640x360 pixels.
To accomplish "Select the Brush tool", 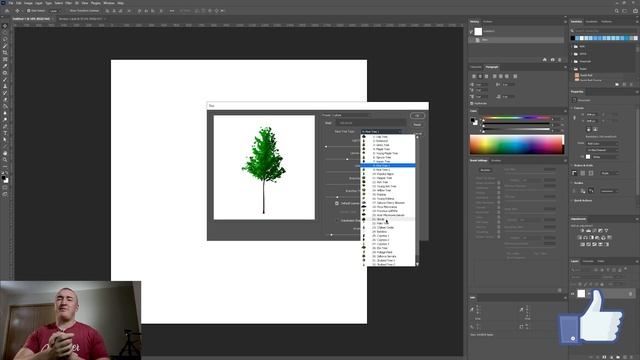I will click(5, 80).
